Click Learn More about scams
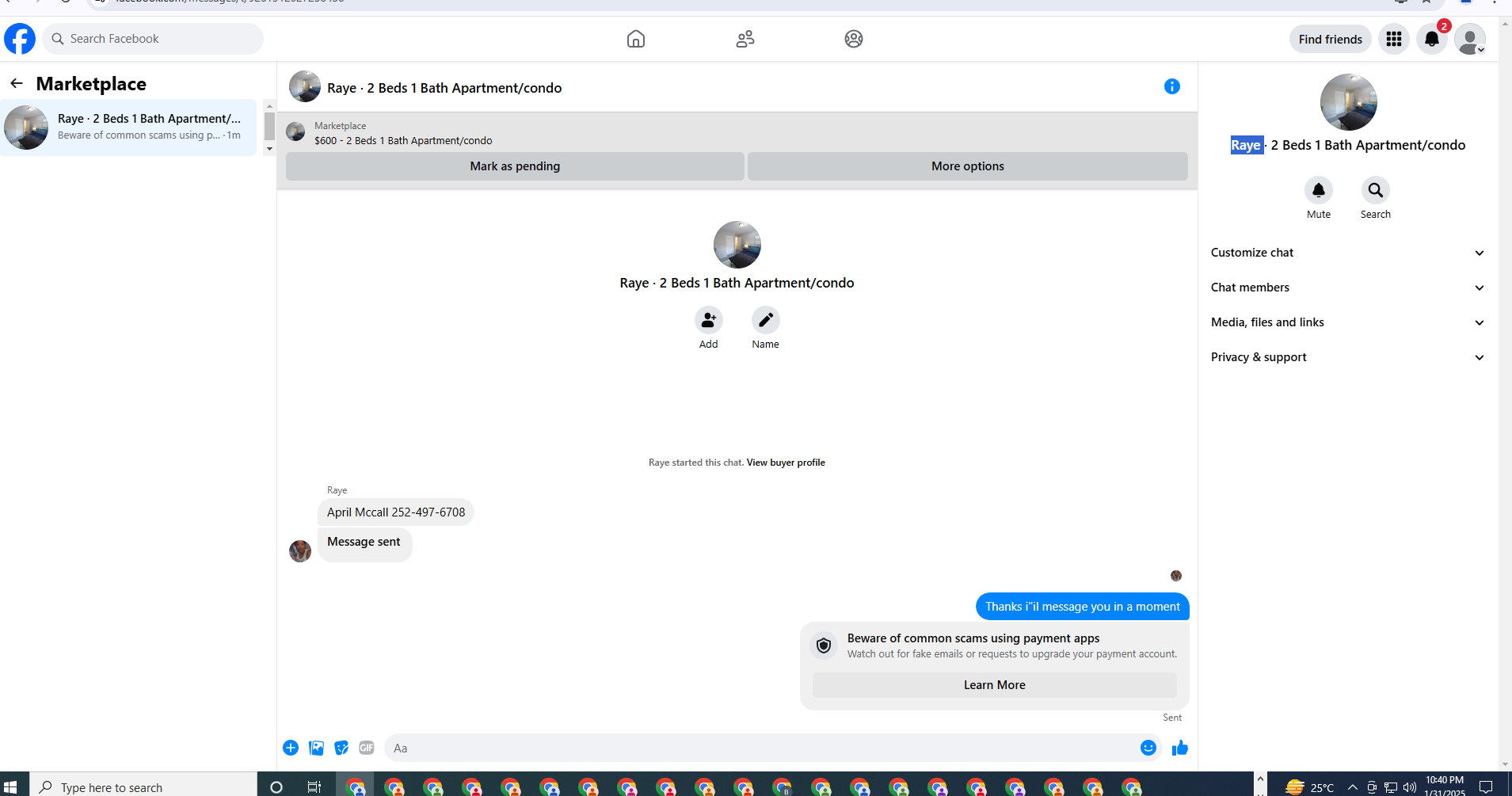Screen dimensions: 1512x796 (995, 685)
